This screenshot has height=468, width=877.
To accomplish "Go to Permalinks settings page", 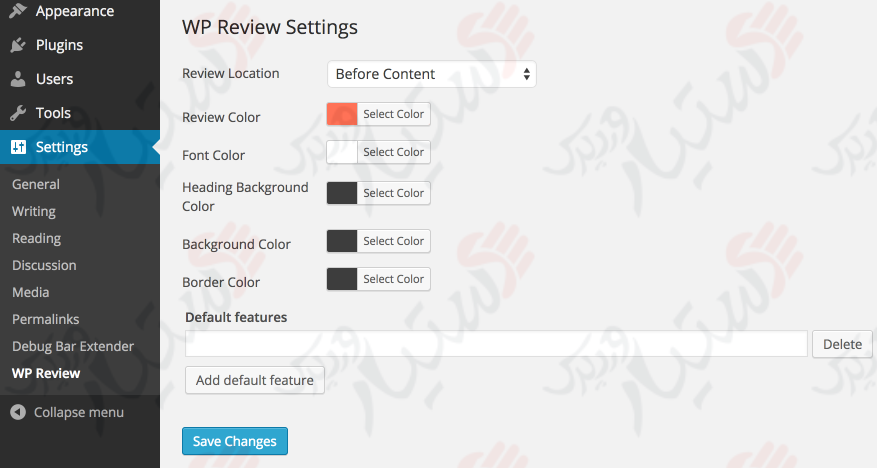I will (45, 319).
